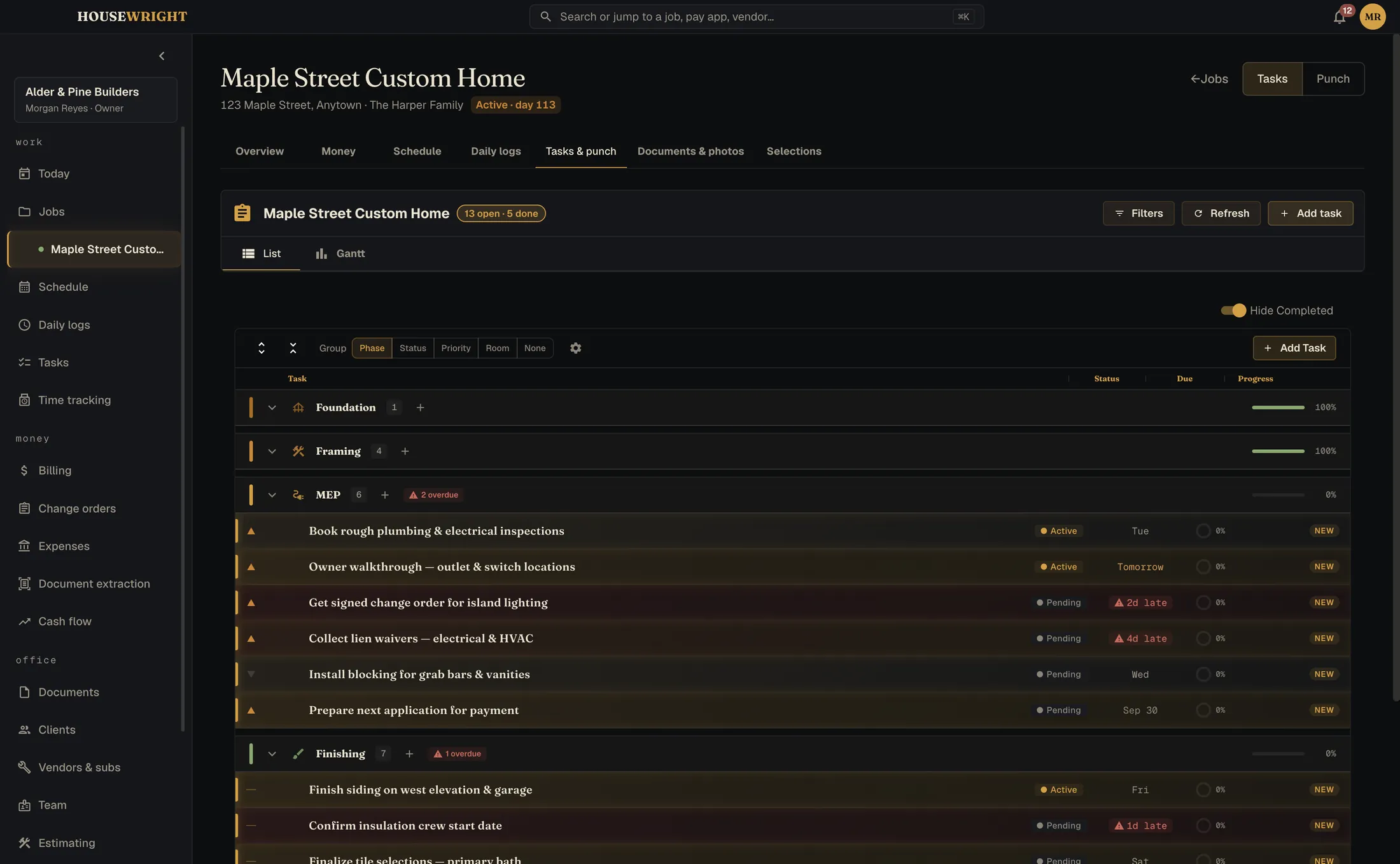This screenshot has height=864, width=1400.
Task: Switch to the Money tab
Action: 338,151
